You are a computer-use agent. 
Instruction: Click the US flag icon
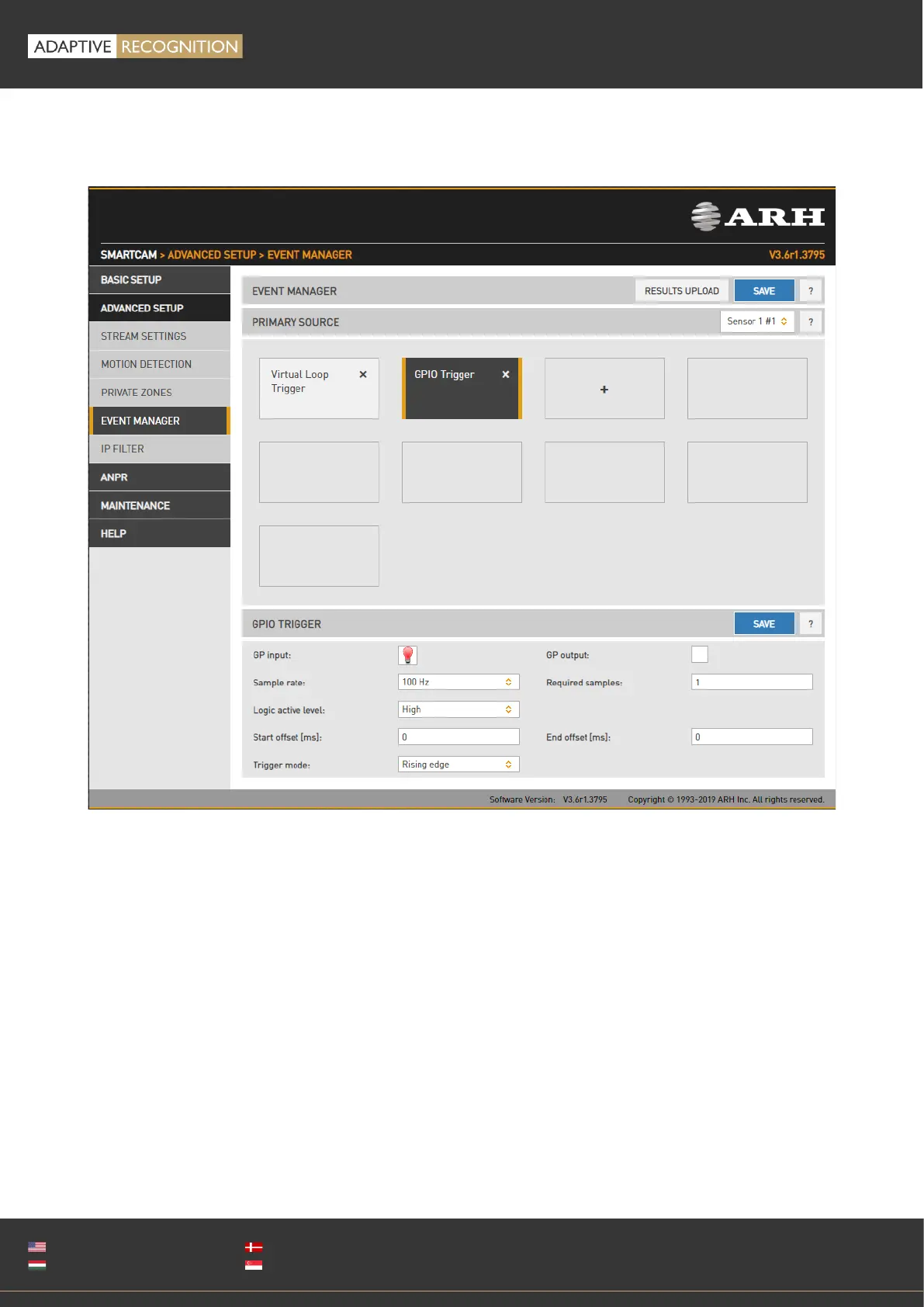(37, 1247)
